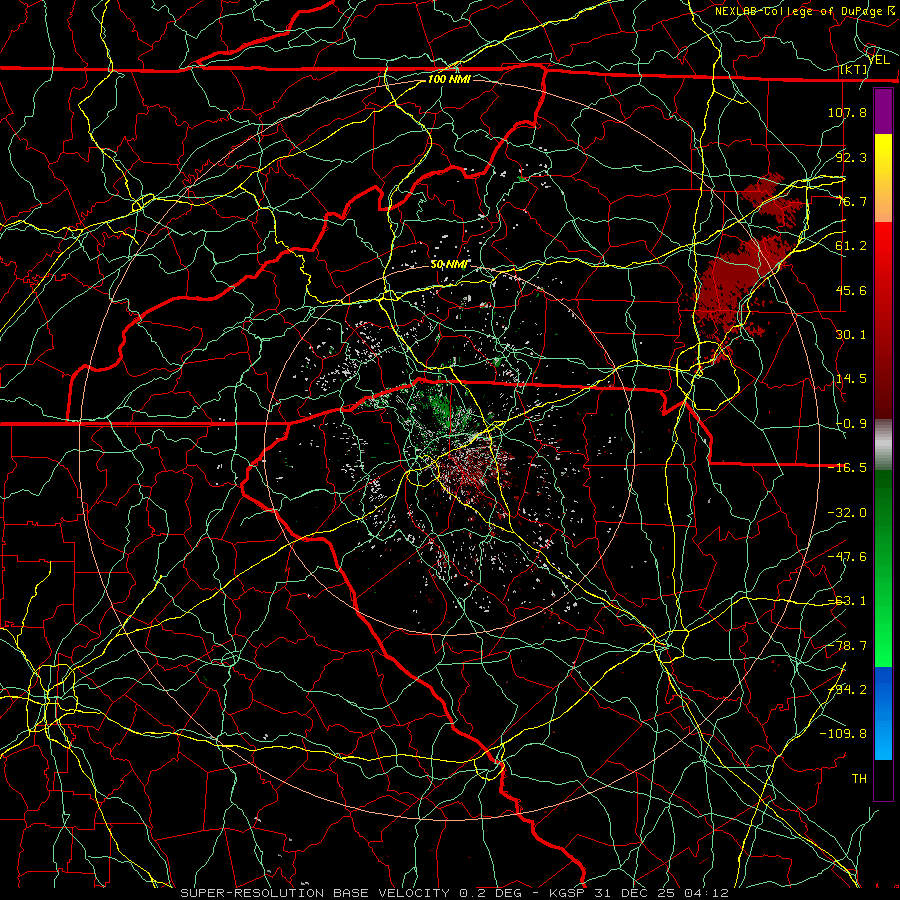Click the 45.6 legend value
This screenshot has width=900, height=900.
pos(851,290)
